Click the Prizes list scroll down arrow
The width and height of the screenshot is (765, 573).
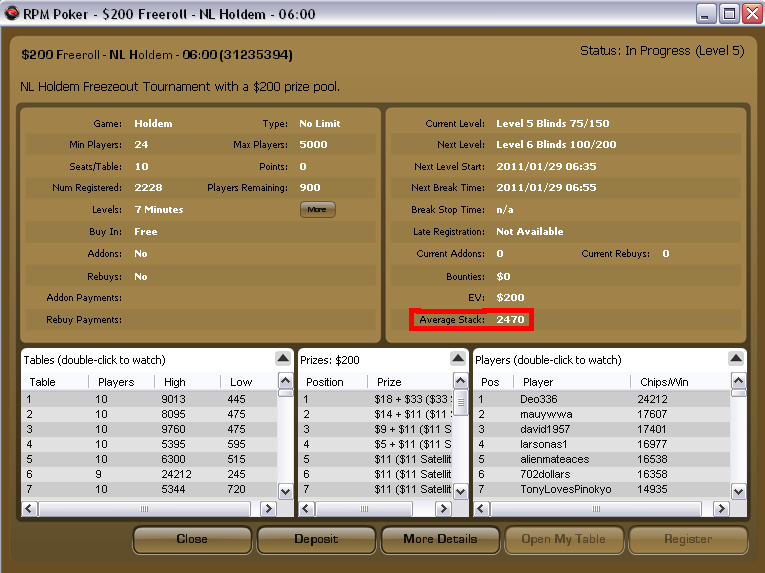coord(460,491)
